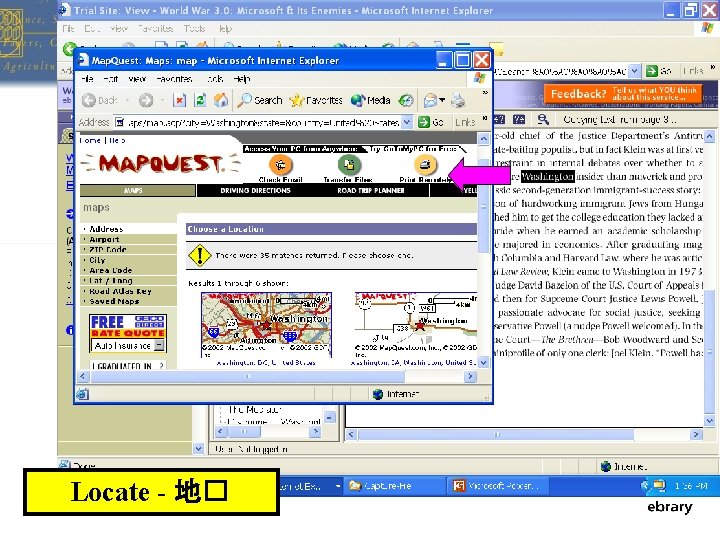Click MapQuest horizontal scrollbar left arrow
This screenshot has height=540, width=720.
(82, 377)
